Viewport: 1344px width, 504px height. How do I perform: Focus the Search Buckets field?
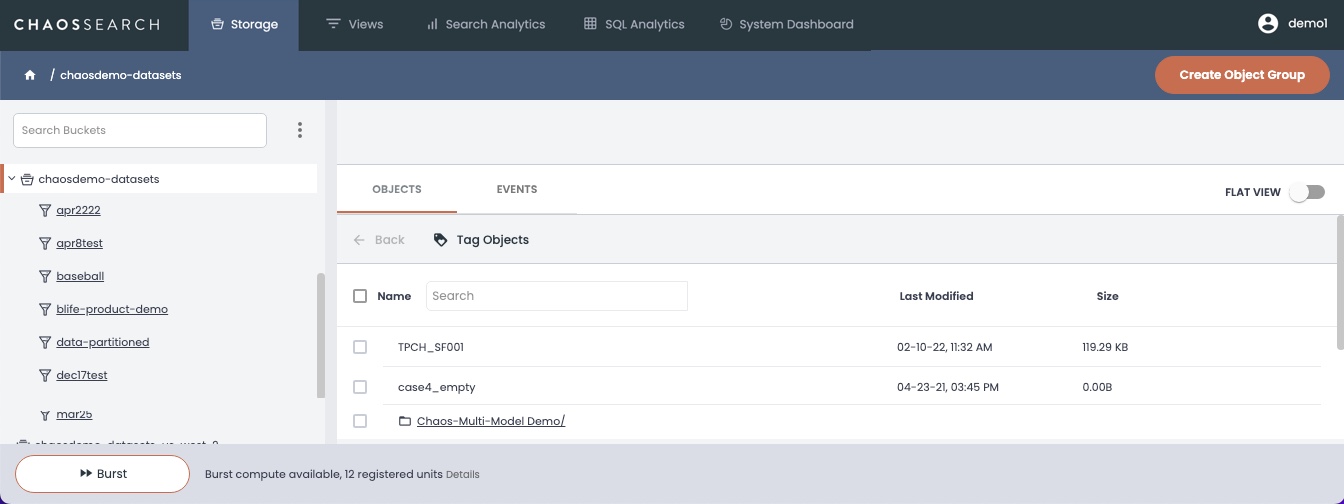[140, 130]
